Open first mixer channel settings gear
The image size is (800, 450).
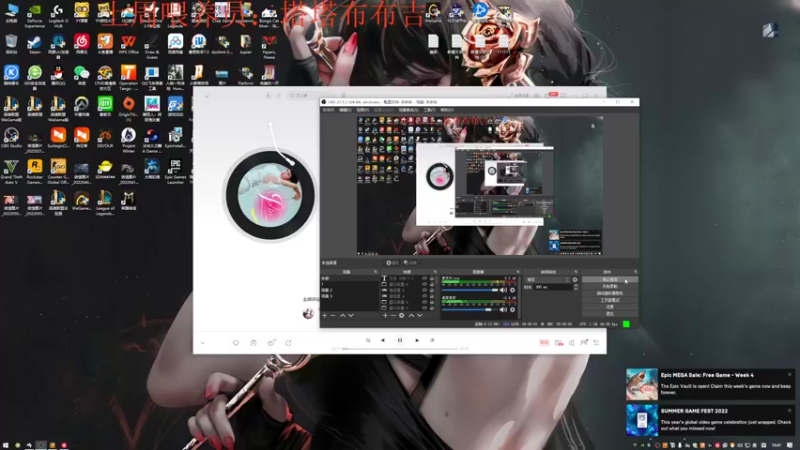coord(512,290)
